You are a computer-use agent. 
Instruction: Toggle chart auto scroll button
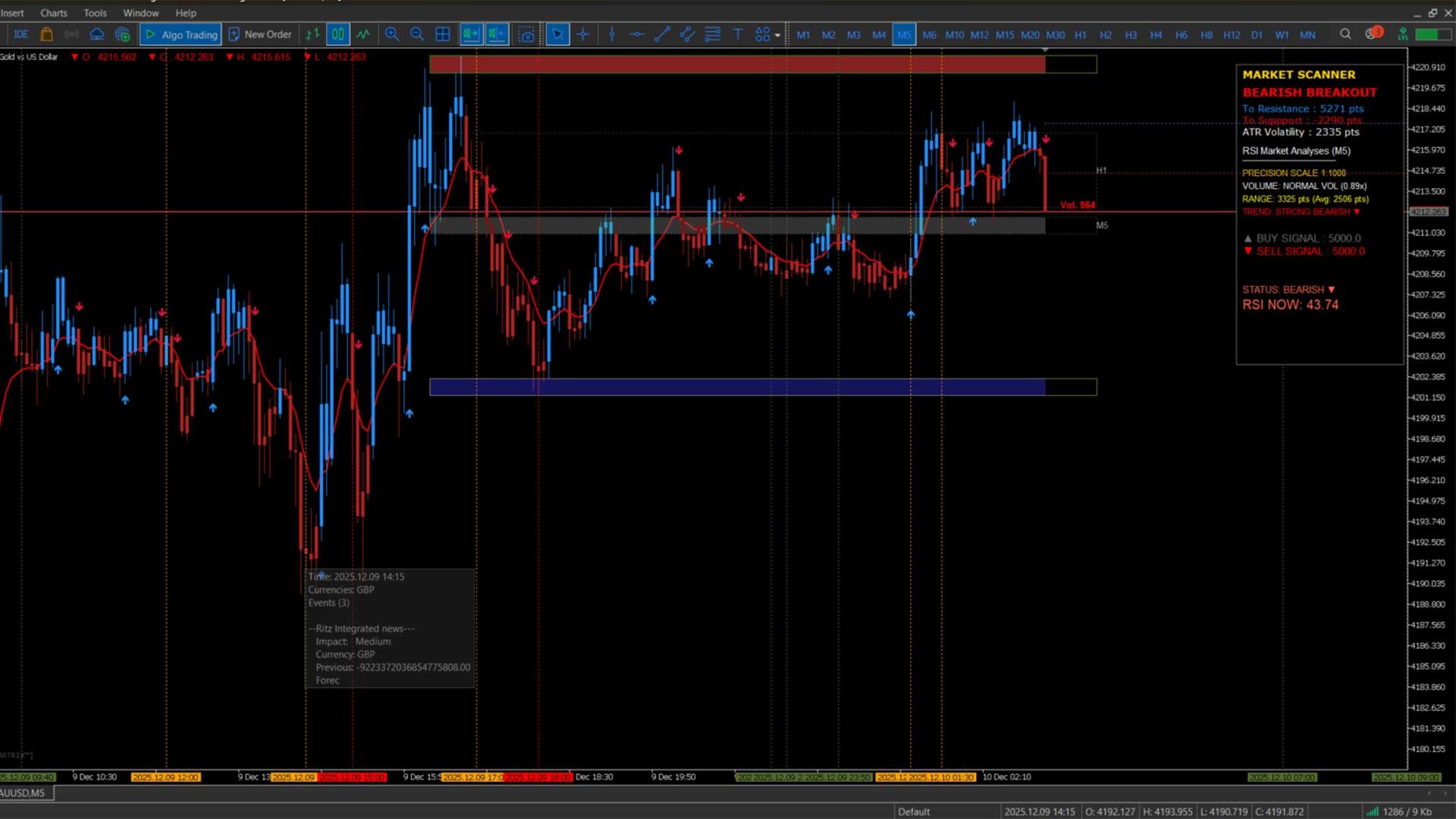coord(471,34)
